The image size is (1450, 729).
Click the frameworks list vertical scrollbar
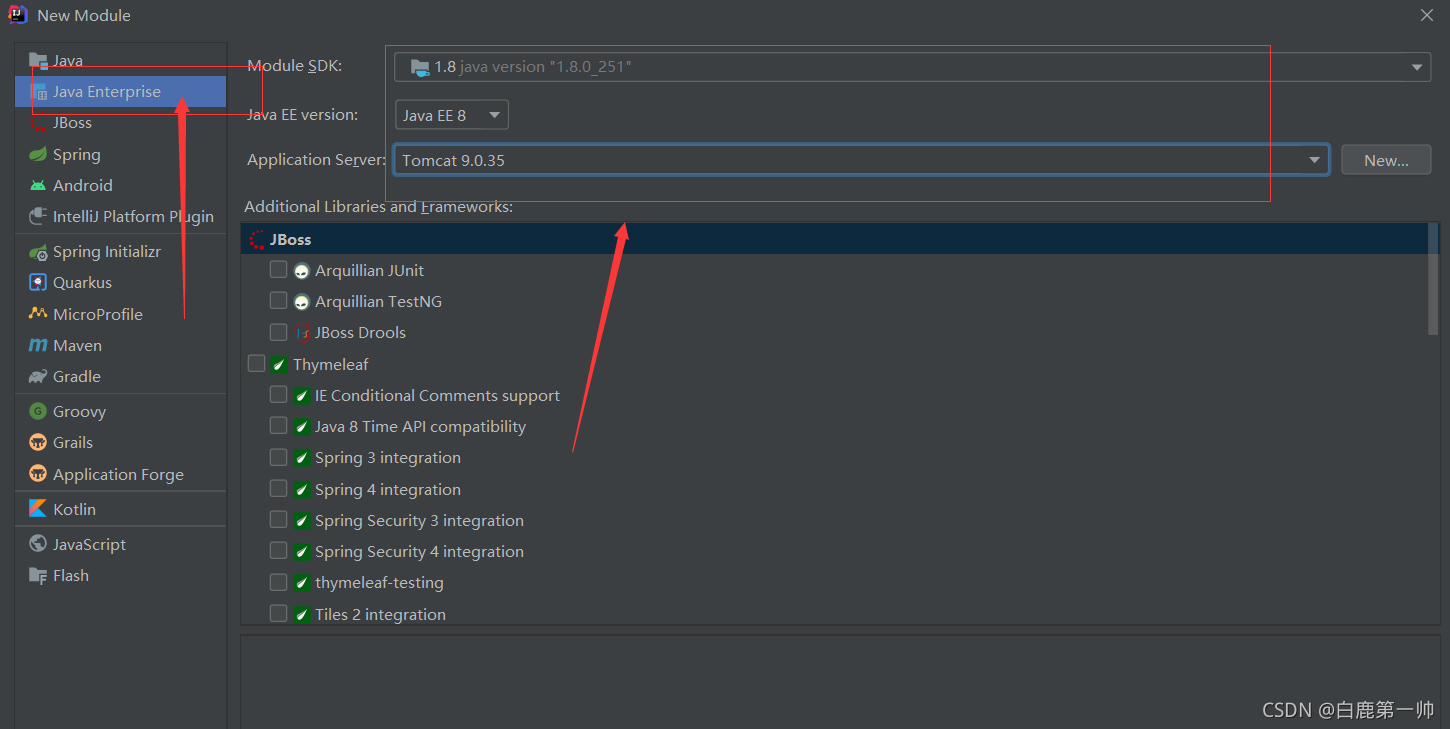(1433, 279)
